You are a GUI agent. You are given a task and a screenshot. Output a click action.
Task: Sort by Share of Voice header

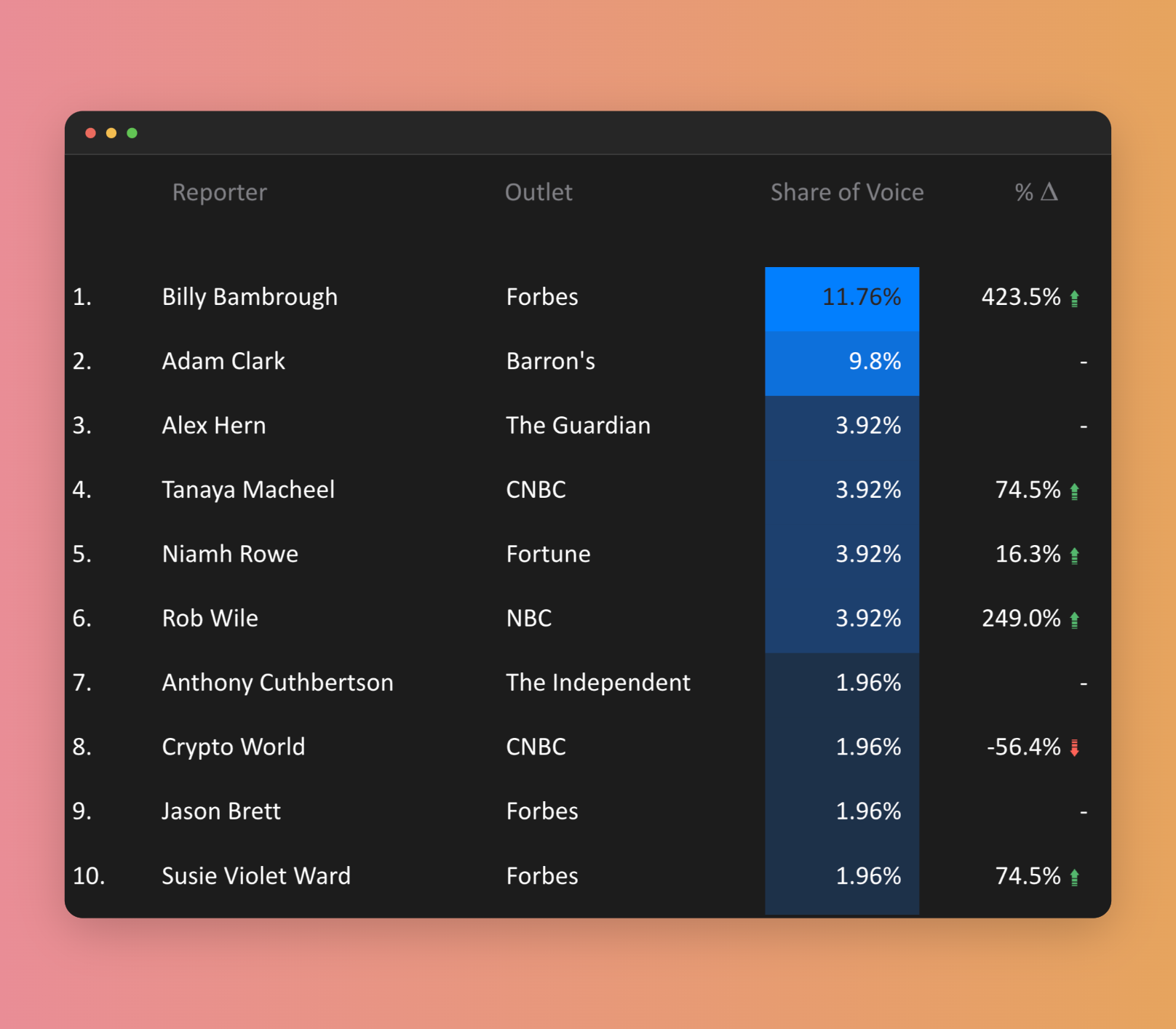[846, 192]
